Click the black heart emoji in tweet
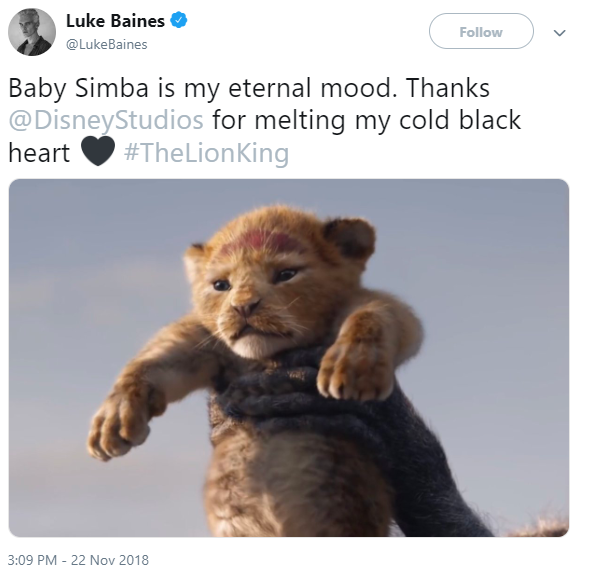590x569 pixels. point(97,151)
